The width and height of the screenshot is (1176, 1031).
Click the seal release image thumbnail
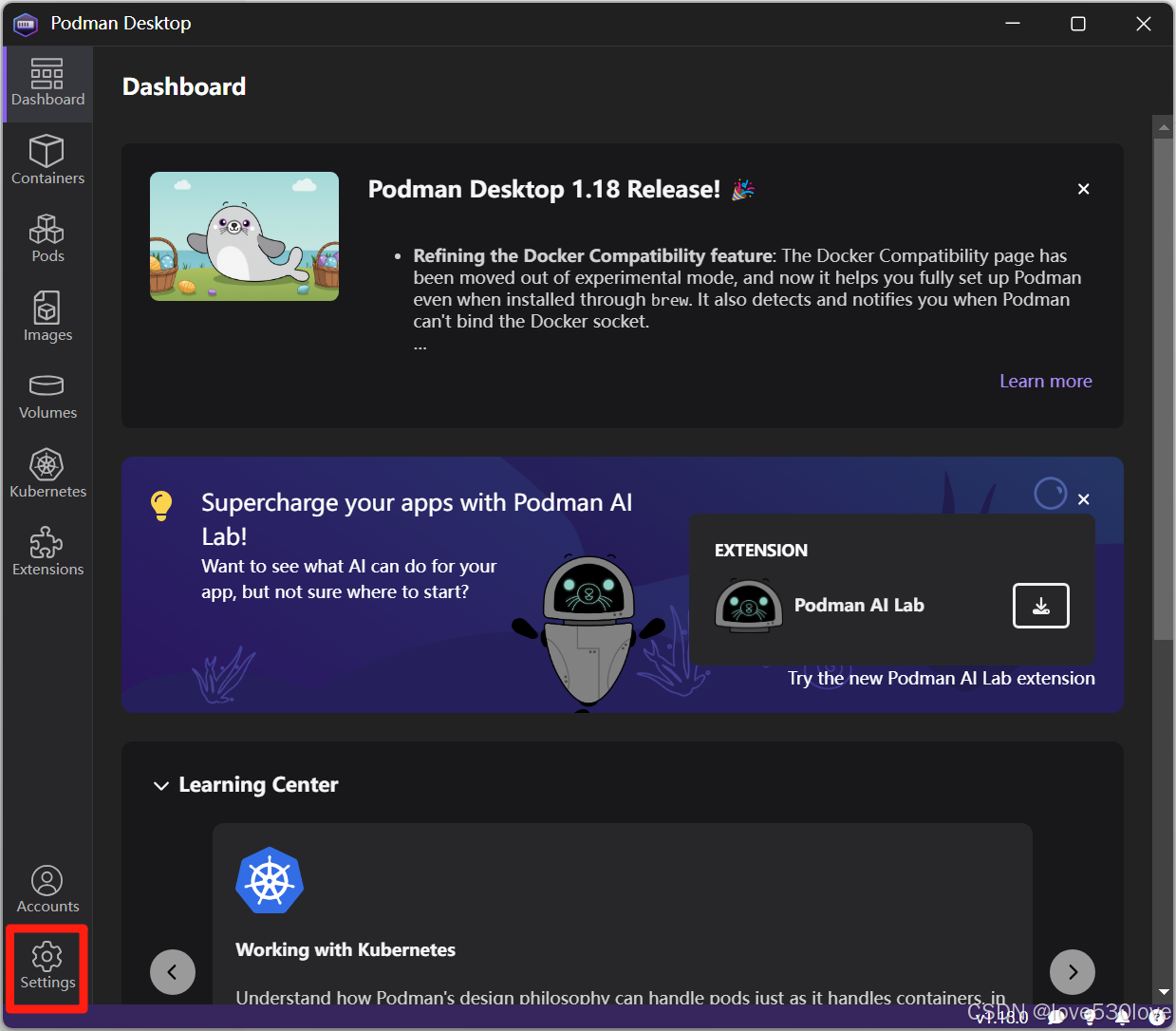pos(244,236)
